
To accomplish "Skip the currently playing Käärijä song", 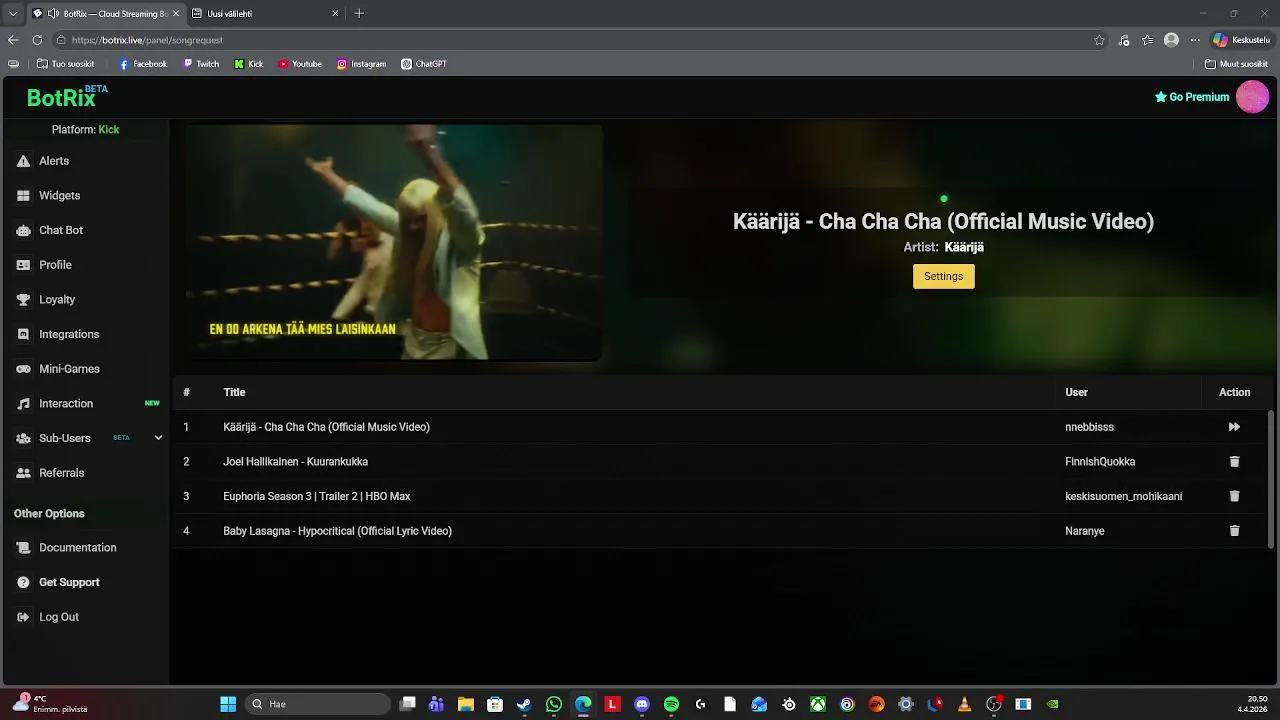I will 1234,427.
